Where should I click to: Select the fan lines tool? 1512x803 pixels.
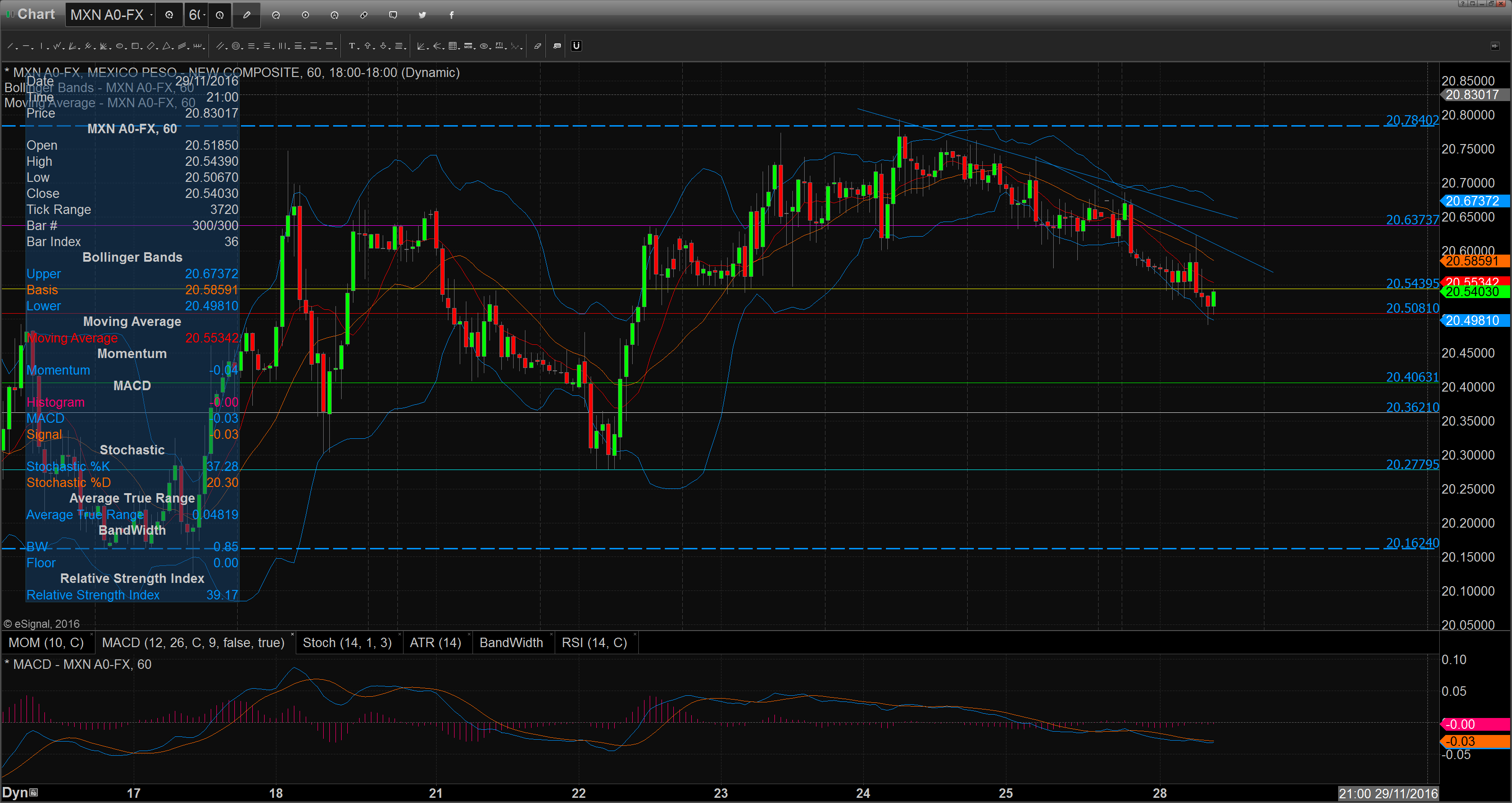tap(72, 46)
